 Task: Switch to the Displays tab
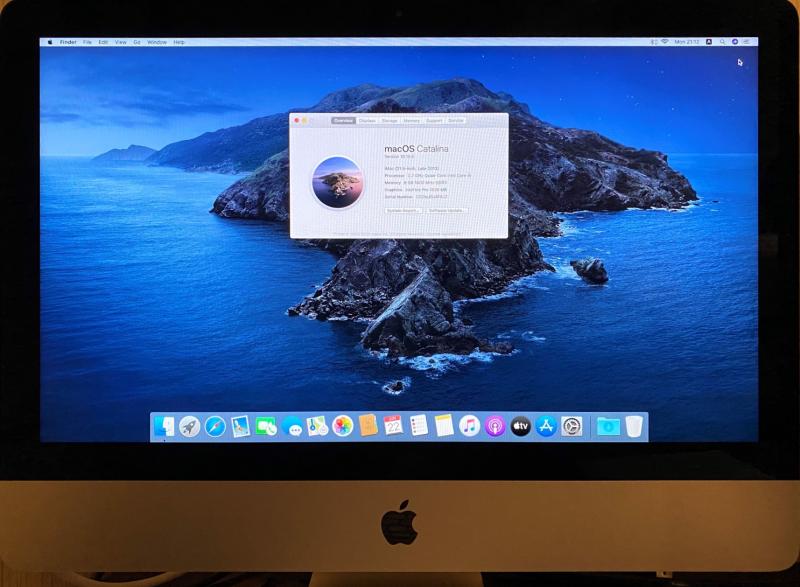pos(367,121)
